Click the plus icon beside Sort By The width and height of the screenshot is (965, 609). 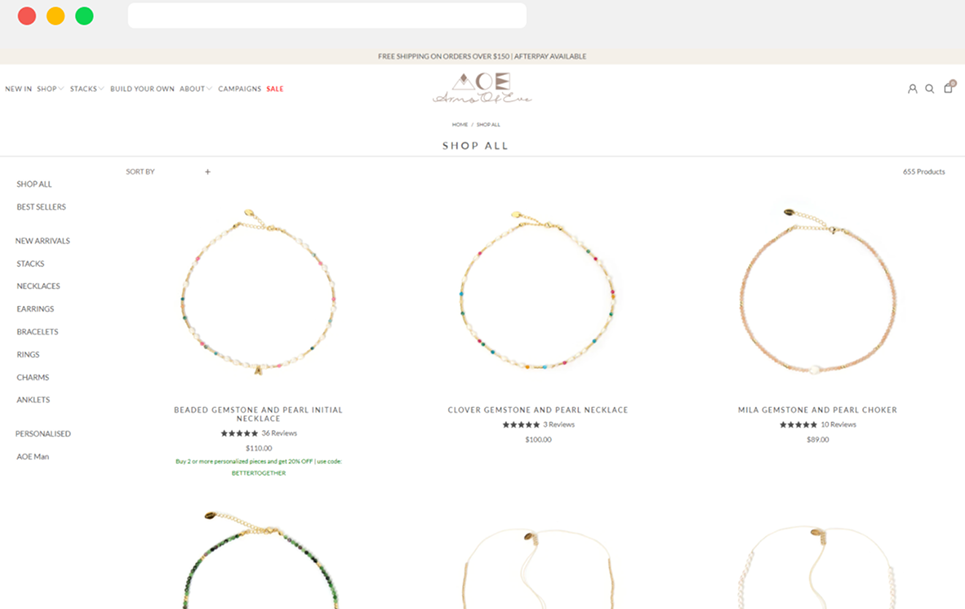point(208,172)
